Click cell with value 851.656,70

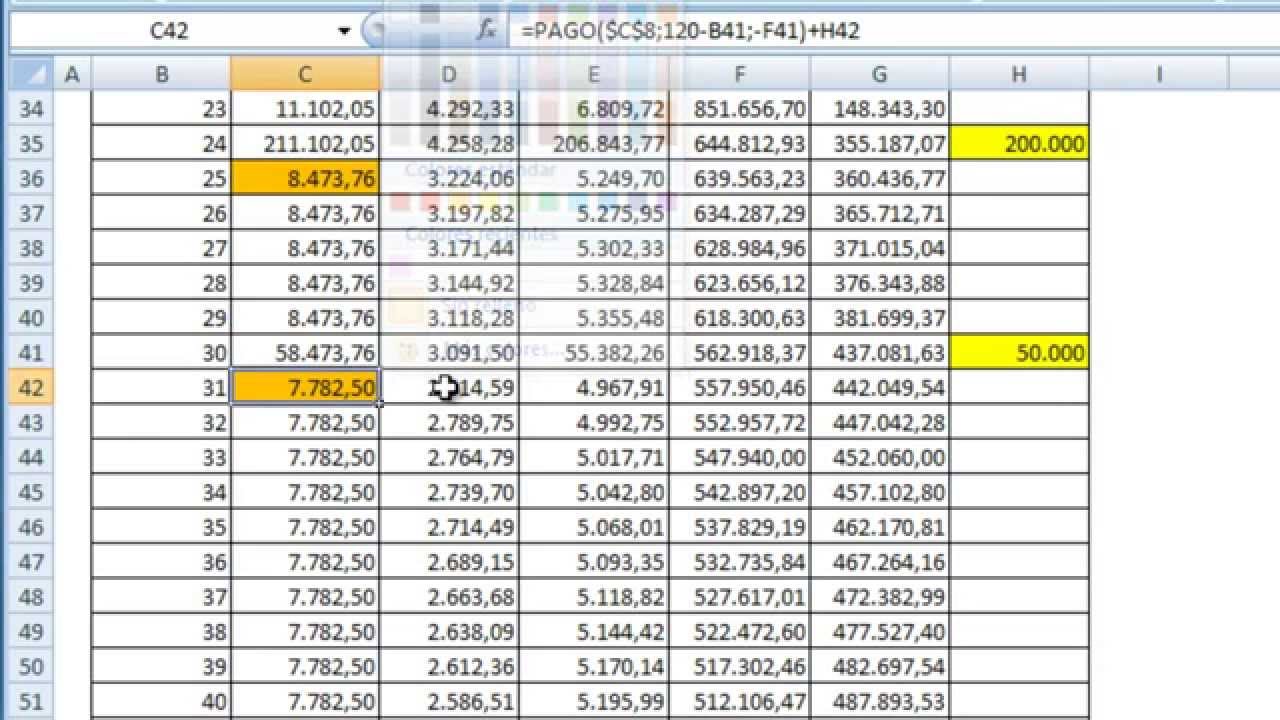click(x=740, y=108)
